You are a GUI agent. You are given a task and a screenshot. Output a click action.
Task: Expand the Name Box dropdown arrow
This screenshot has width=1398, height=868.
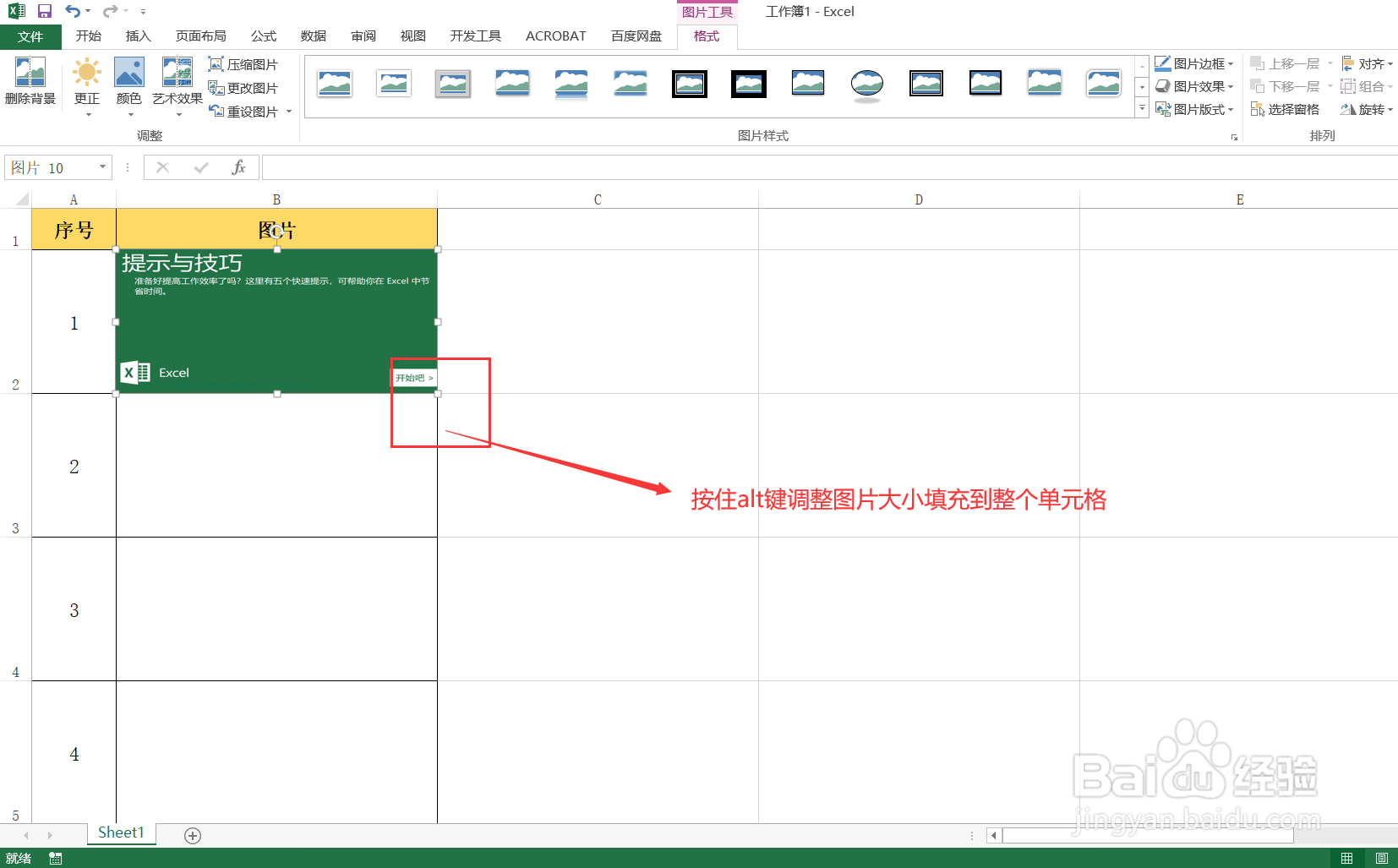click(x=103, y=167)
